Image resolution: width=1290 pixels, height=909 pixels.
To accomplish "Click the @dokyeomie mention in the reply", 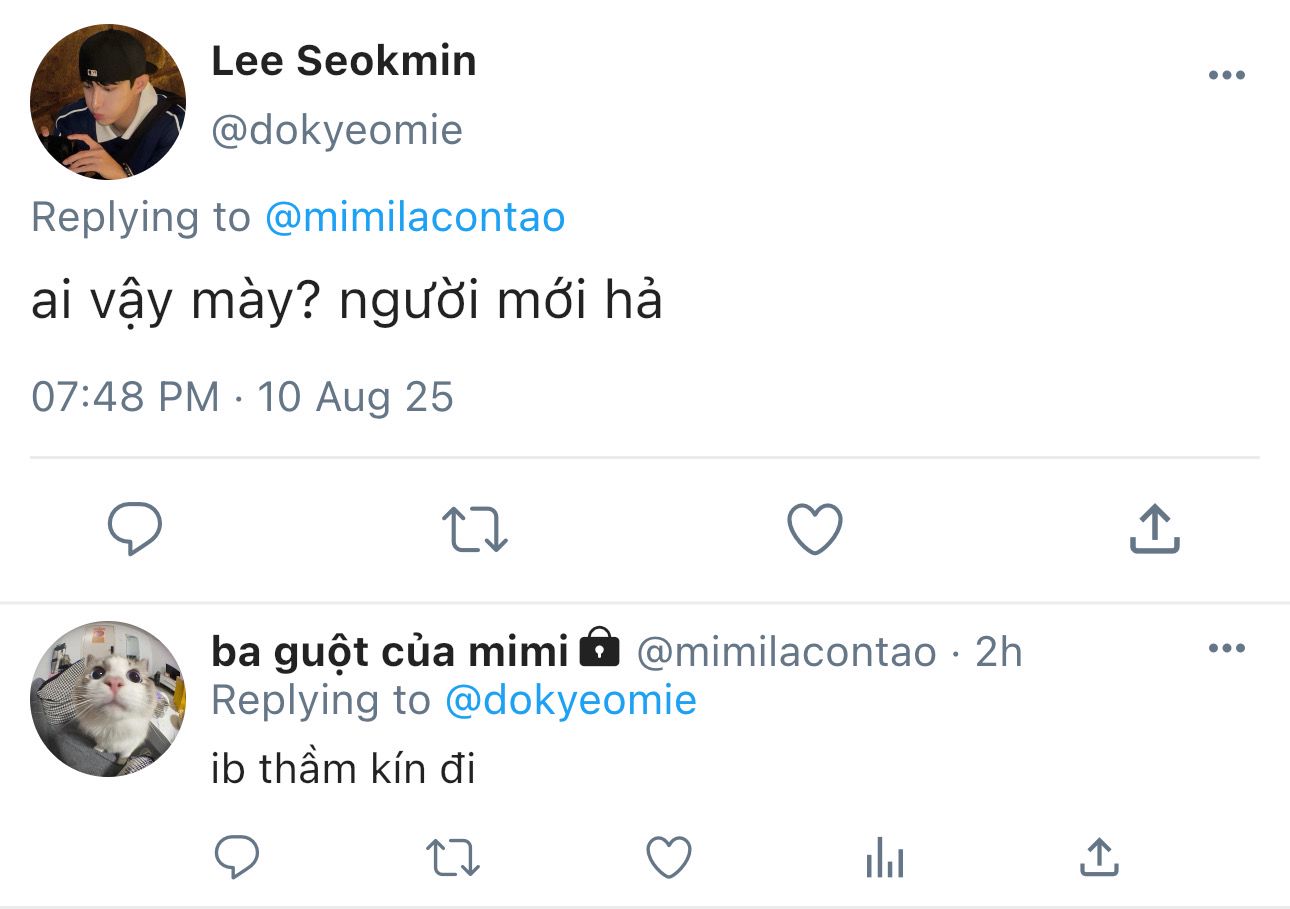I will [570, 700].
